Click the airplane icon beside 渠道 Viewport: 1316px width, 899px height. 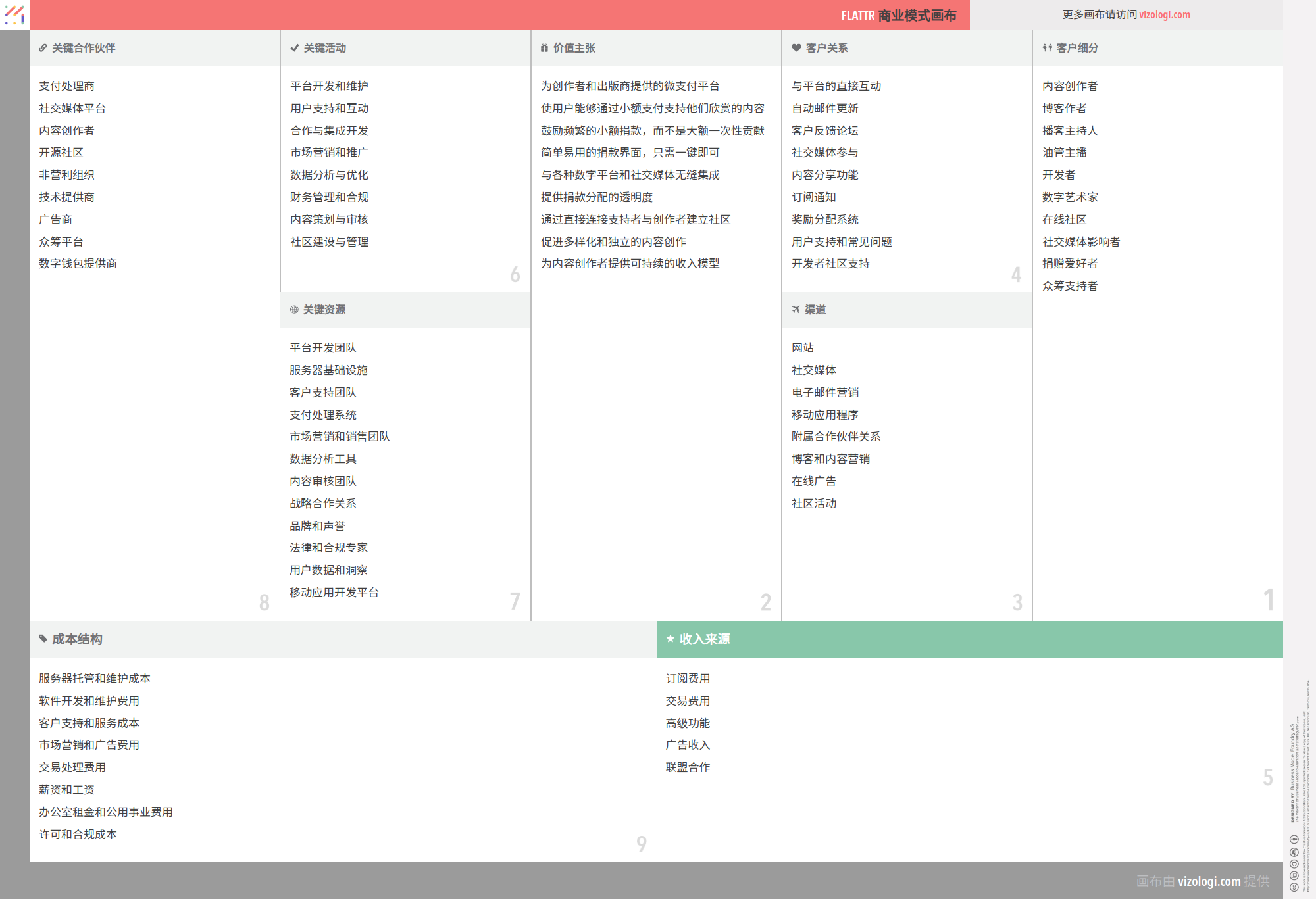[x=796, y=310]
